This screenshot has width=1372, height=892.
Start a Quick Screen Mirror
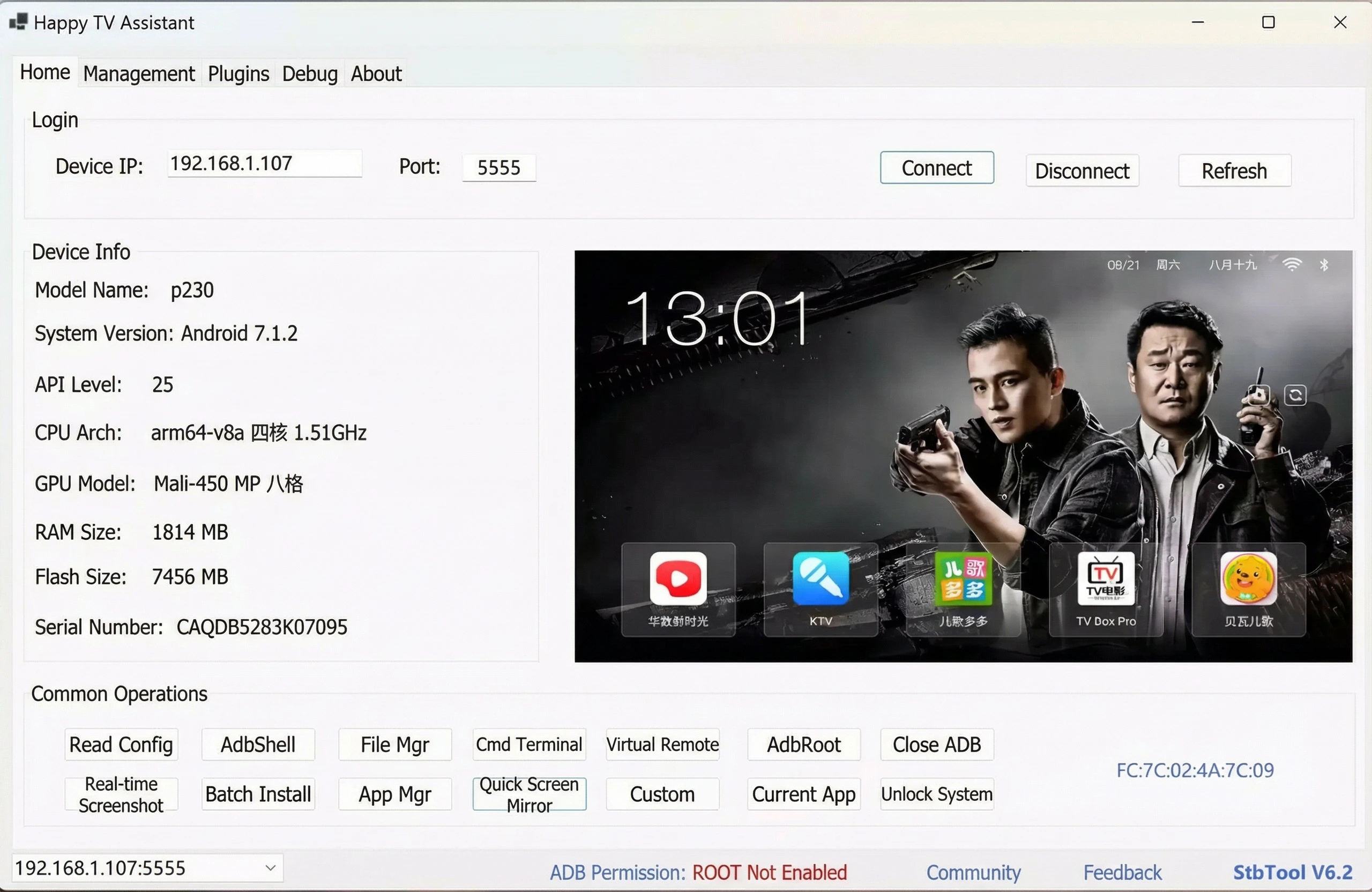528,794
